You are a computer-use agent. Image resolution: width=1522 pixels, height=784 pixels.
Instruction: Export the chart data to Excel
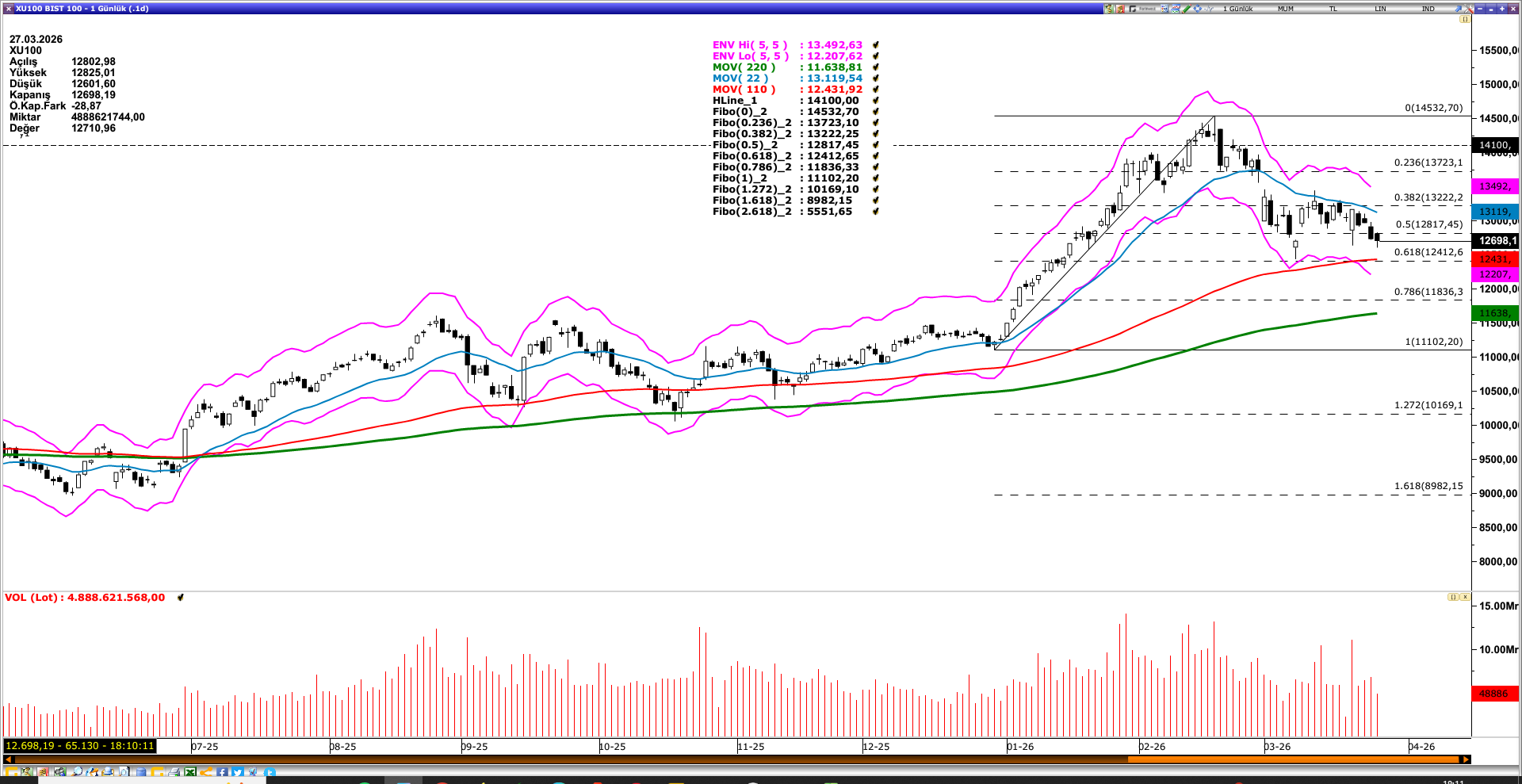[189, 773]
